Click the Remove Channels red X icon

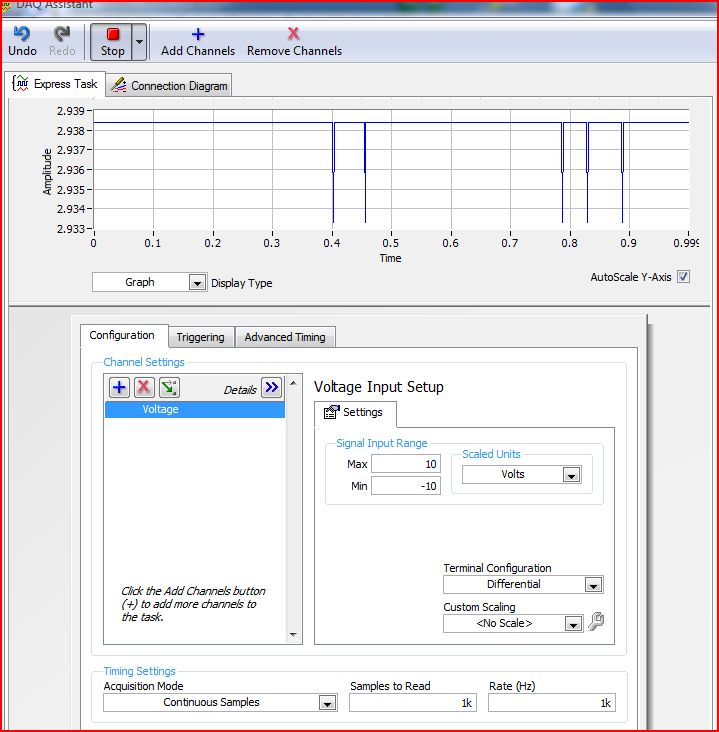point(294,34)
